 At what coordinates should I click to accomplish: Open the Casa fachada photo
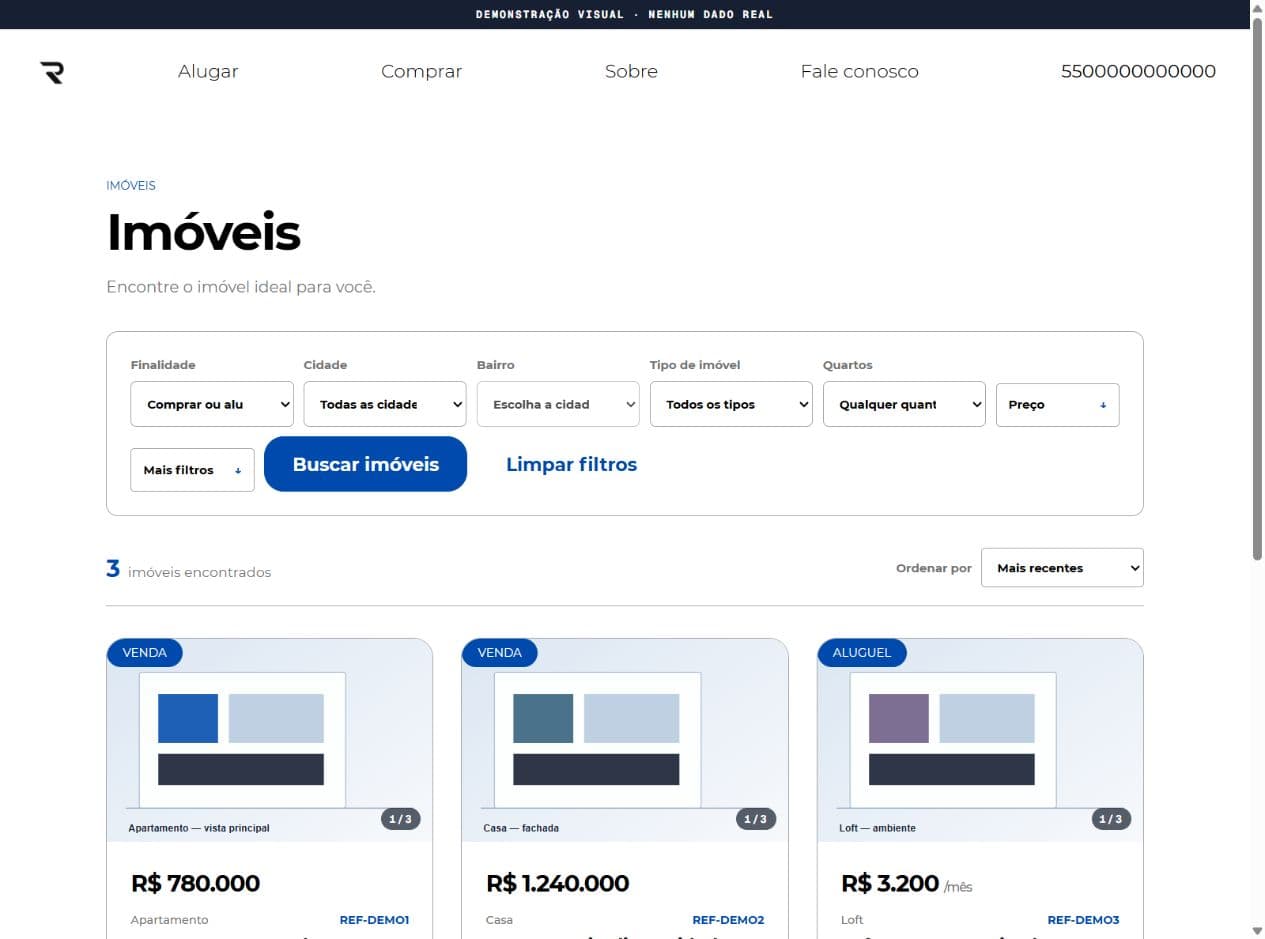(x=625, y=740)
